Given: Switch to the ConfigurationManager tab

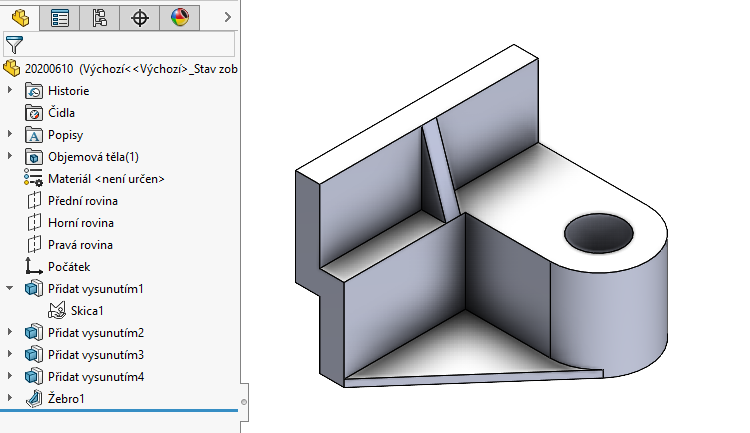Looking at the screenshot, I should [99, 18].
